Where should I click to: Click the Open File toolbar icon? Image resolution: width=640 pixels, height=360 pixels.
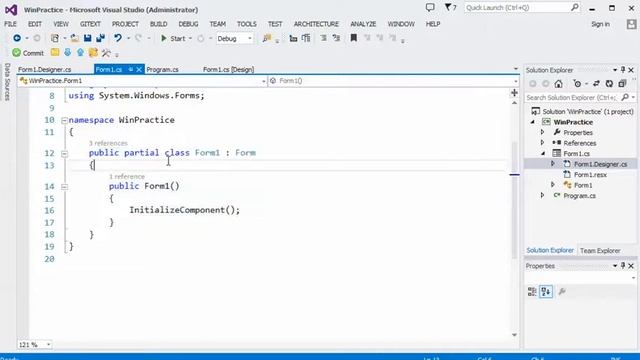75,38
